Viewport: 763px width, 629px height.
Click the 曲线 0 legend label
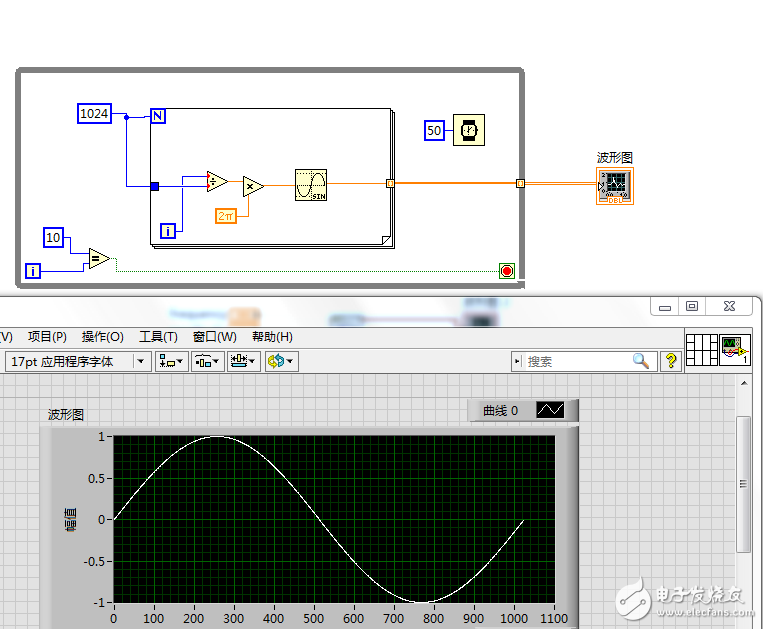click(500, 411)
